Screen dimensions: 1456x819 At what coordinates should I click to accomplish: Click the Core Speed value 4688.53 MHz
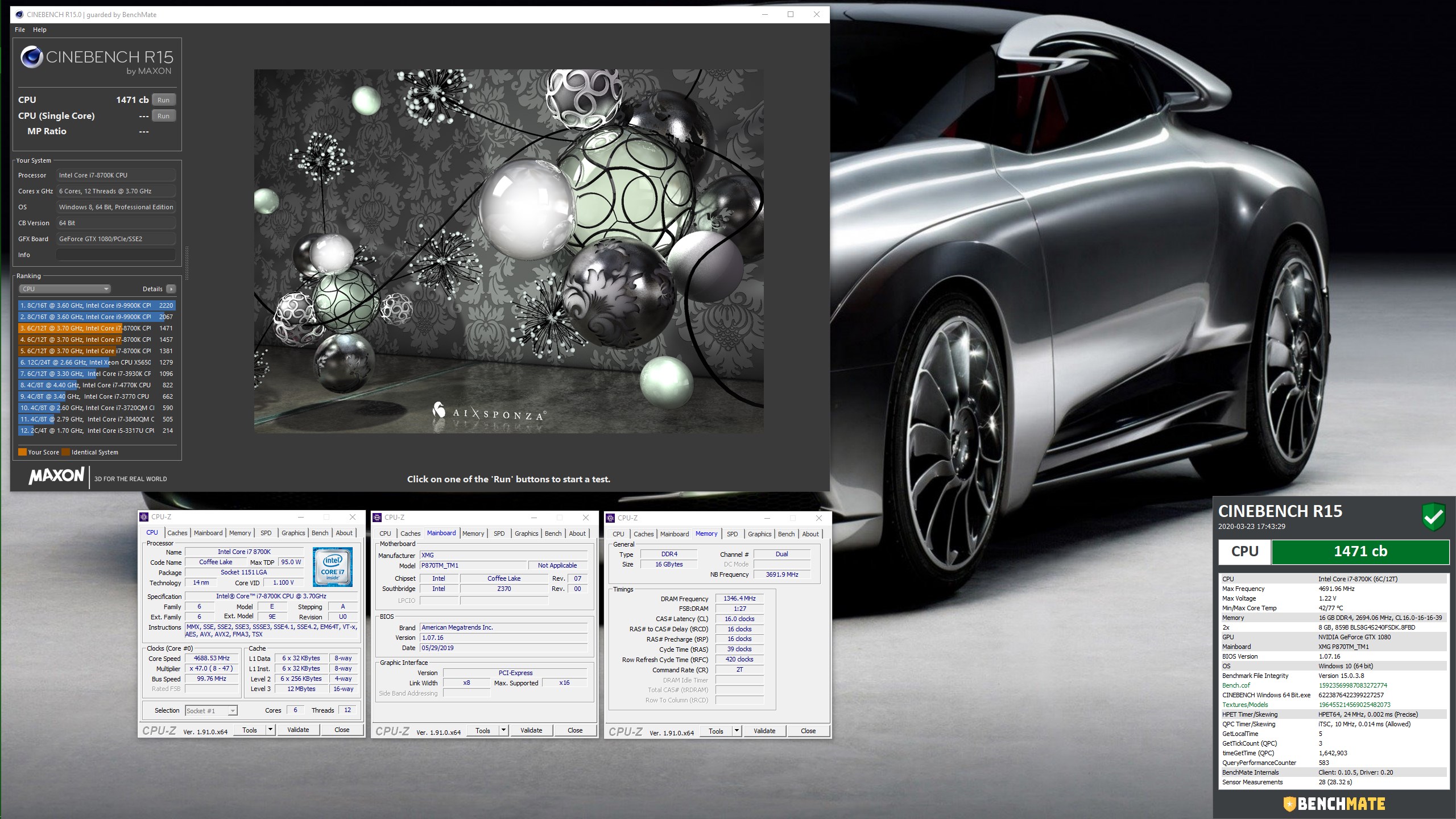pyautogui.click(x=212, y=658)
